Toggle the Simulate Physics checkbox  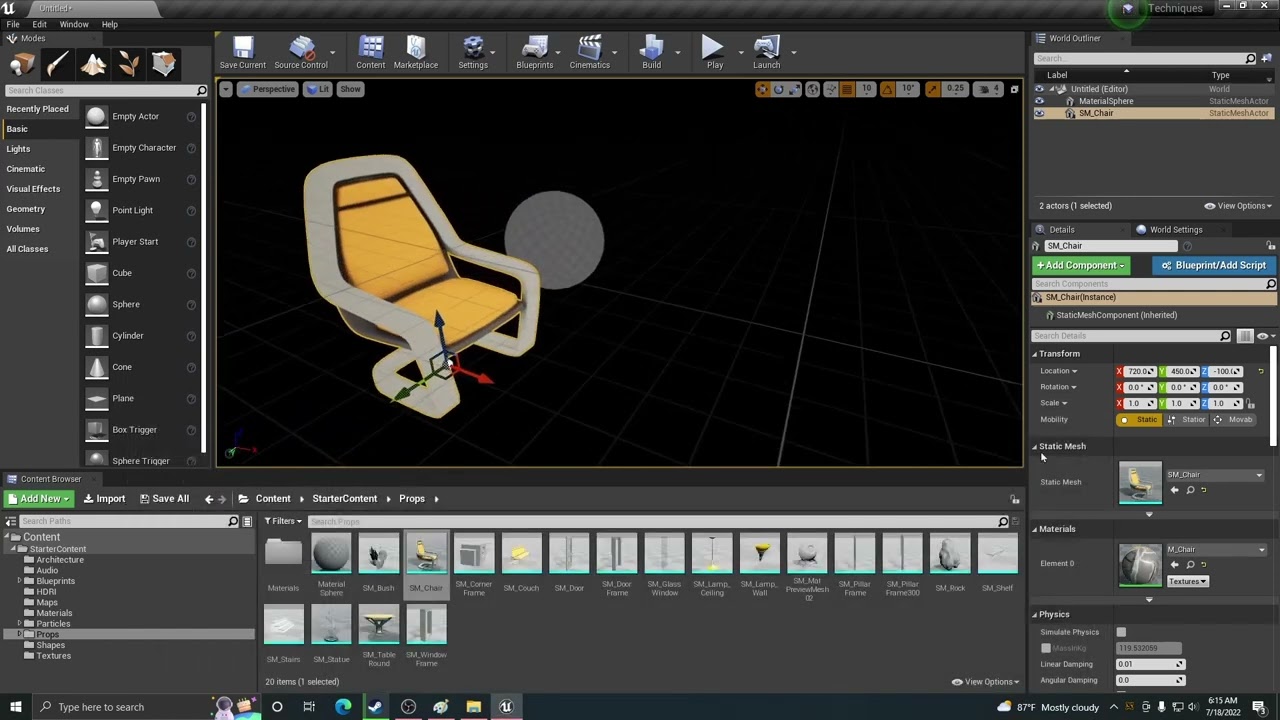pyautogui.click(x=1121, y=632)
